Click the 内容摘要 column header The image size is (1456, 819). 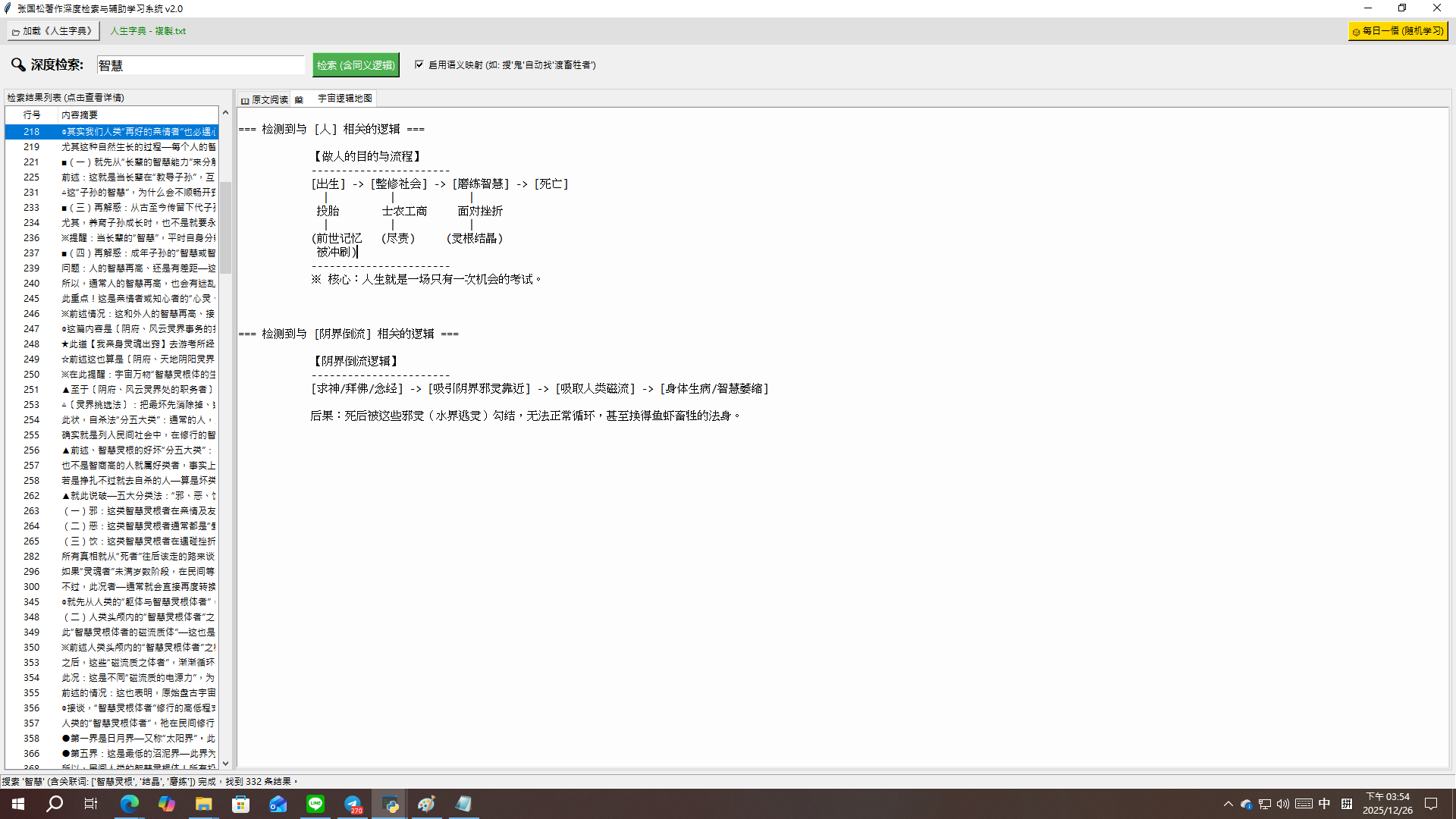pyautogui.click(x=136, y=115)
